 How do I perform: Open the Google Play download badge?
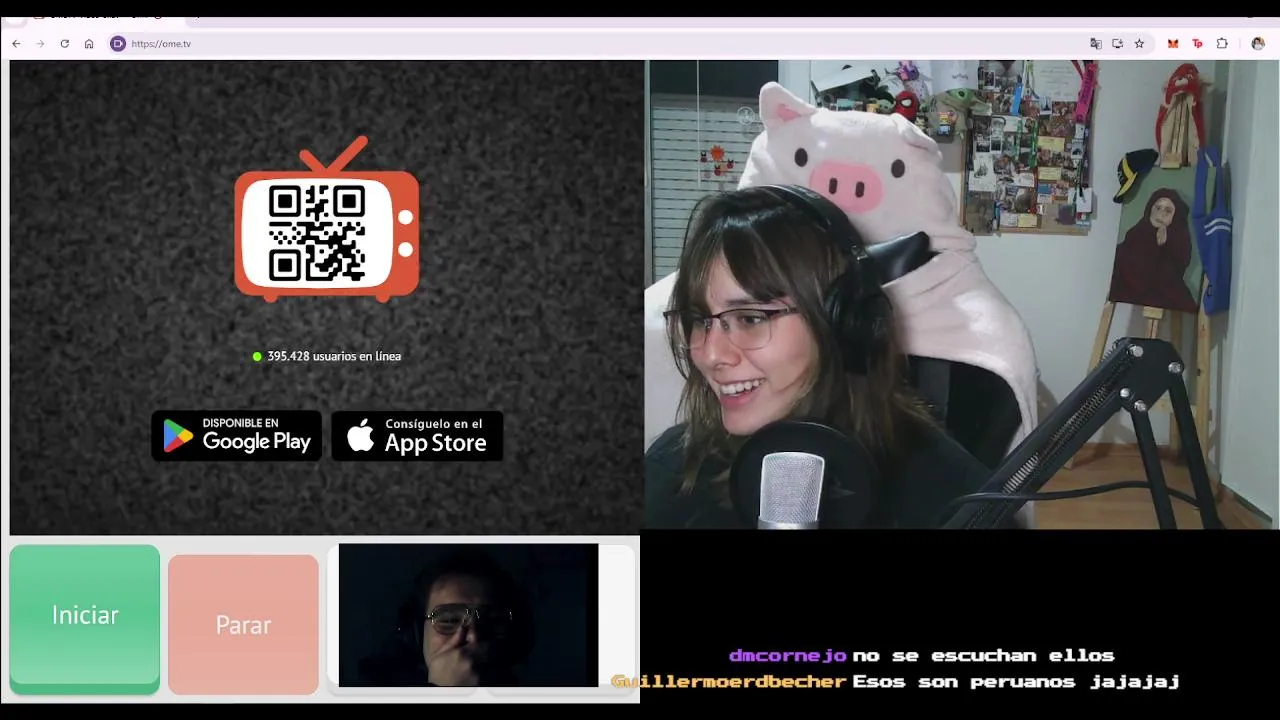point(237,436)
